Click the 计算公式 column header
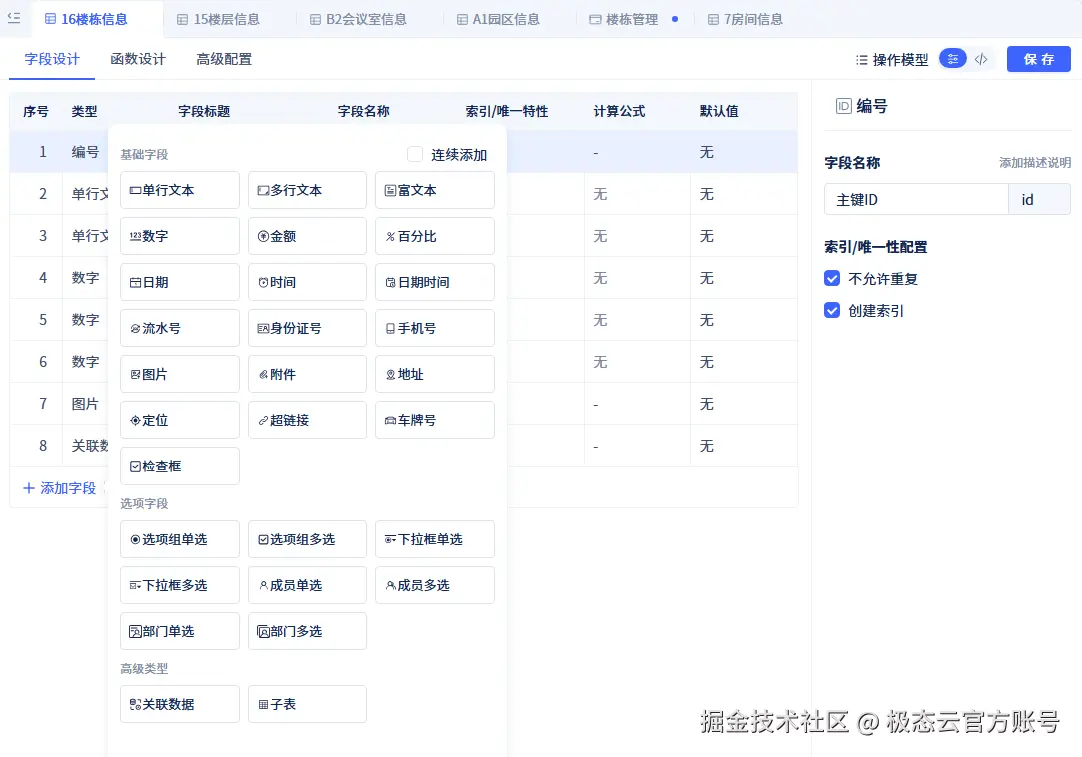 619,111
